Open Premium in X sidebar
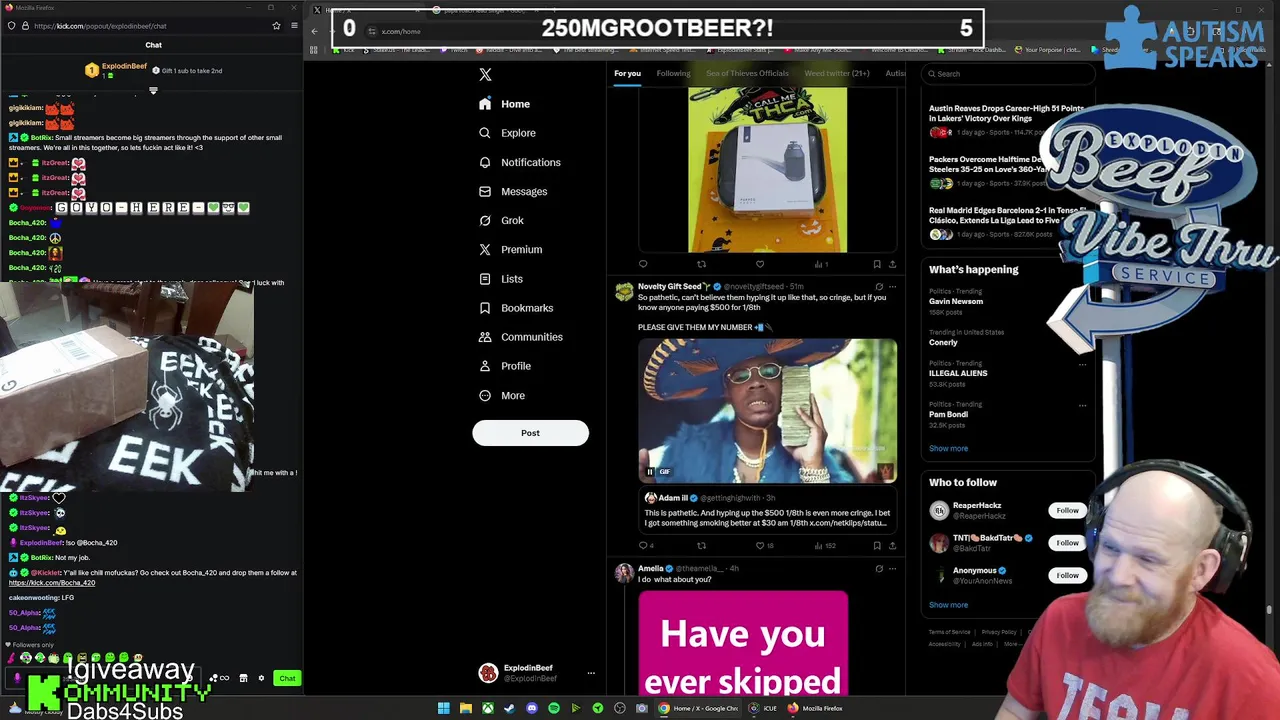 [510, 249]
